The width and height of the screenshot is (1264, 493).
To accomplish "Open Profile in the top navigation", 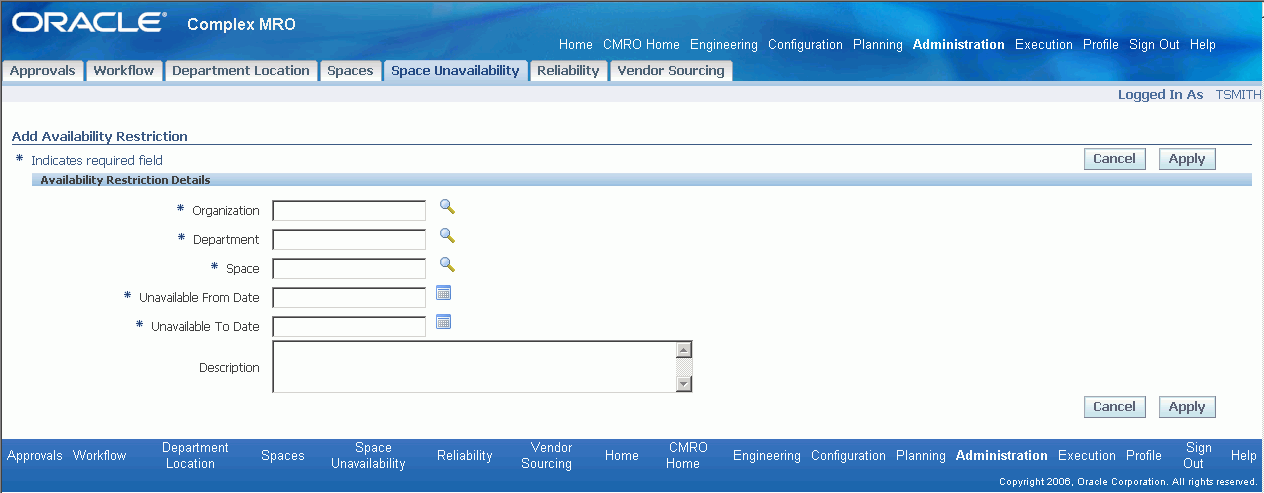I will 1101,45.
